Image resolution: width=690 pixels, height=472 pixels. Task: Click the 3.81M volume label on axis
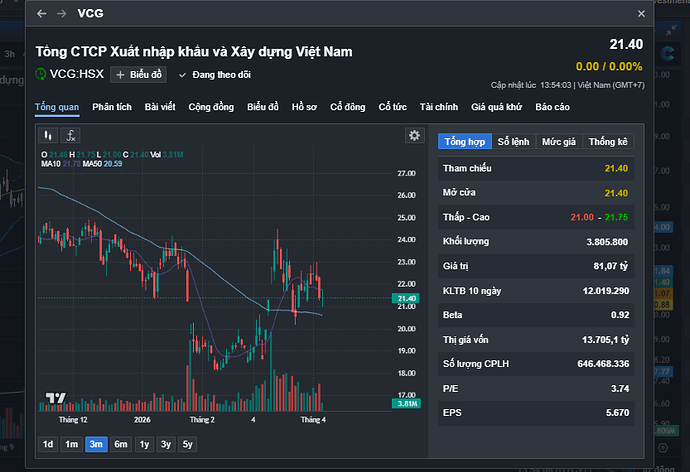coord(406,403)
